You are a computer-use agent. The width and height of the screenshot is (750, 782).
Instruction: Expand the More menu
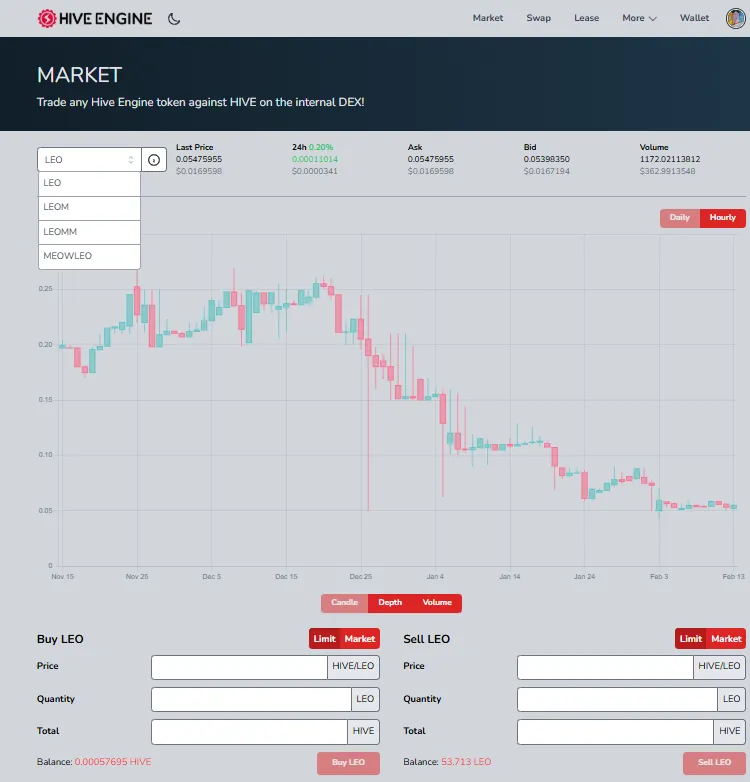pos(639,18)
